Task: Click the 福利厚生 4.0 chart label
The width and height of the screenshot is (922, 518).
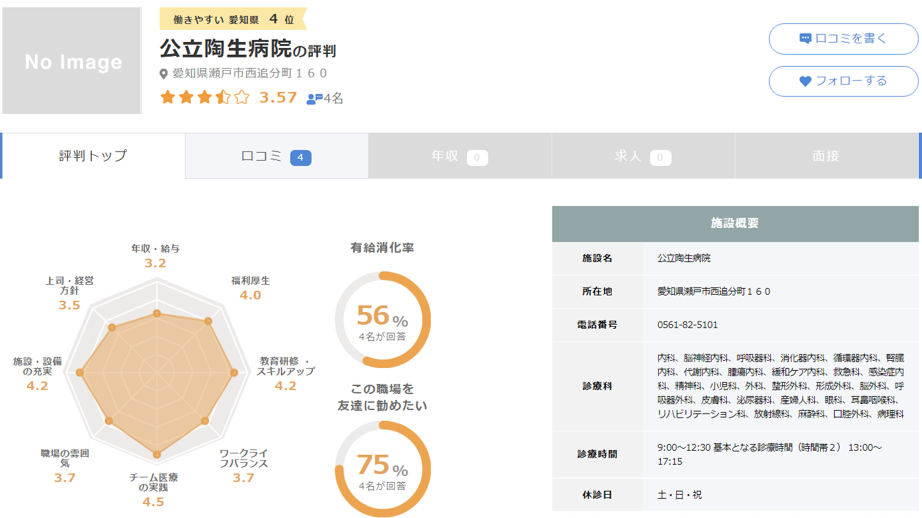Action: point(250,288)
